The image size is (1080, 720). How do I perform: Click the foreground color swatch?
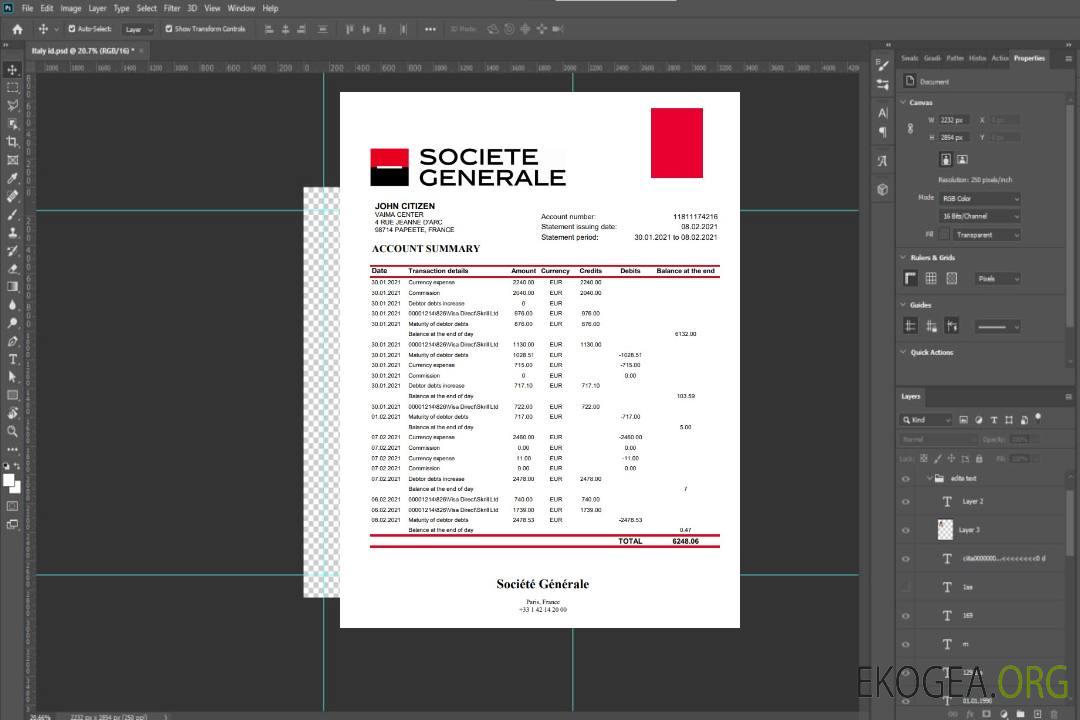tap(8, 480)
